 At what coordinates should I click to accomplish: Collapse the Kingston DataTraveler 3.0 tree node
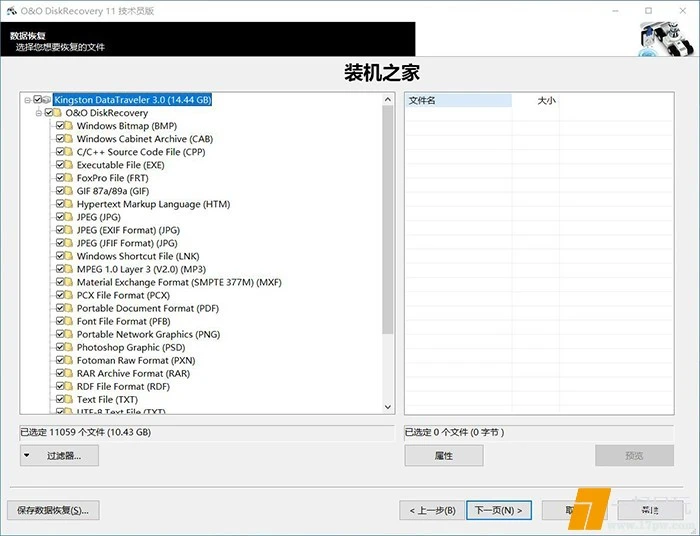pyautogui.click(x=27, y=100)
